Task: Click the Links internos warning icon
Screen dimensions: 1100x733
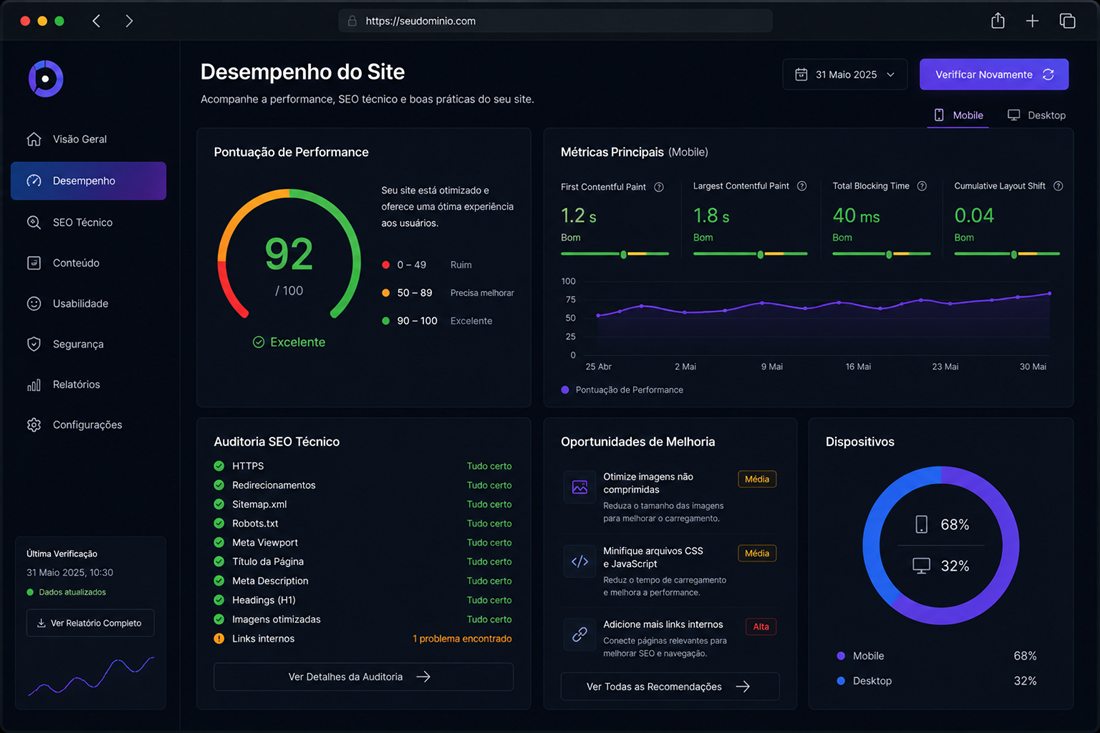Action: [219, 638]
